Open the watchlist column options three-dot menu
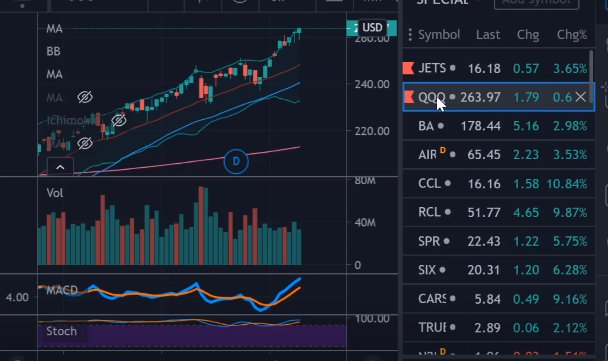This screenshot has height=361, width=608. (410, 35)
